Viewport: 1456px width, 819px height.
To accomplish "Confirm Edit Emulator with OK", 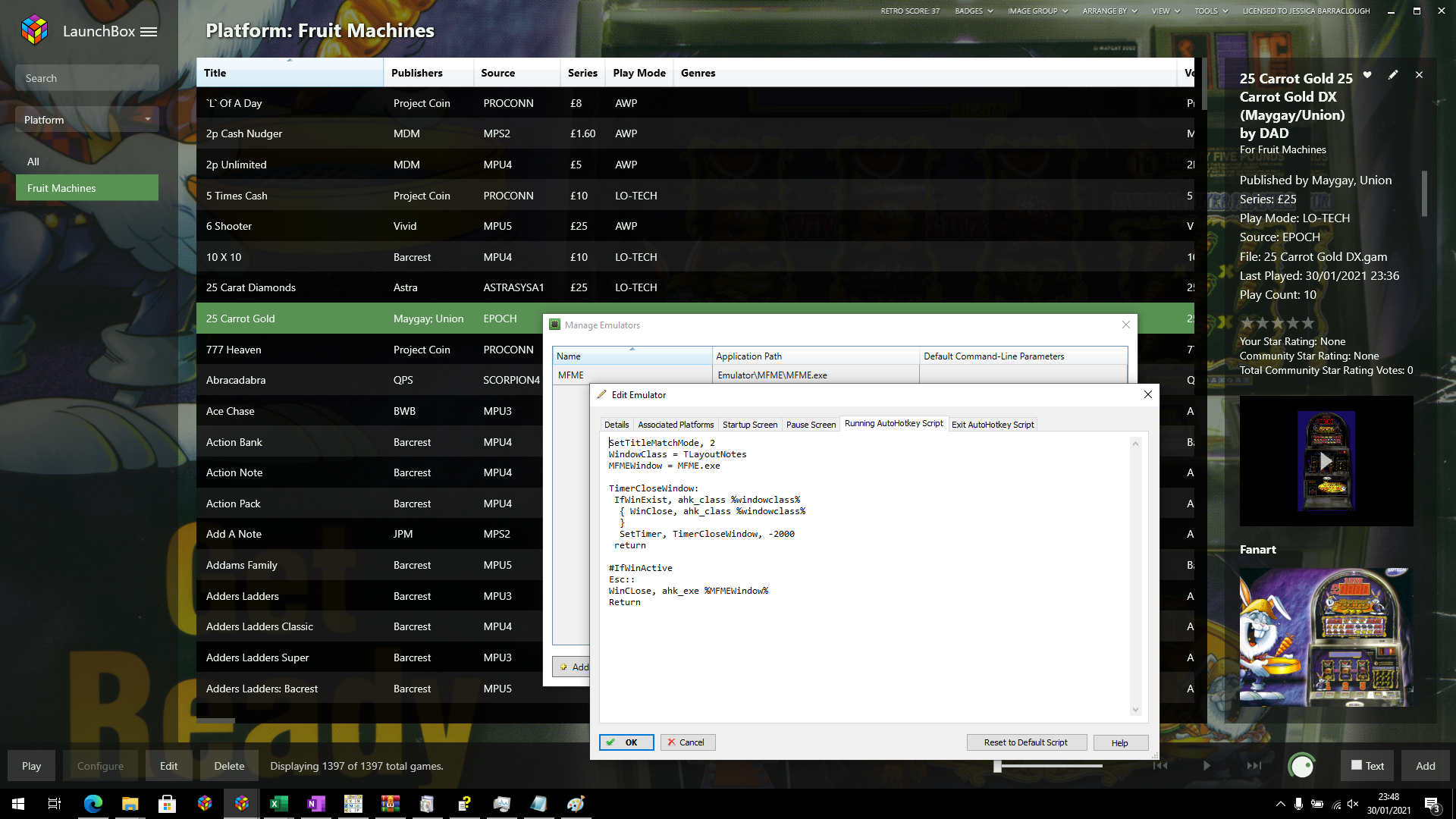I will tap(626, 742).
